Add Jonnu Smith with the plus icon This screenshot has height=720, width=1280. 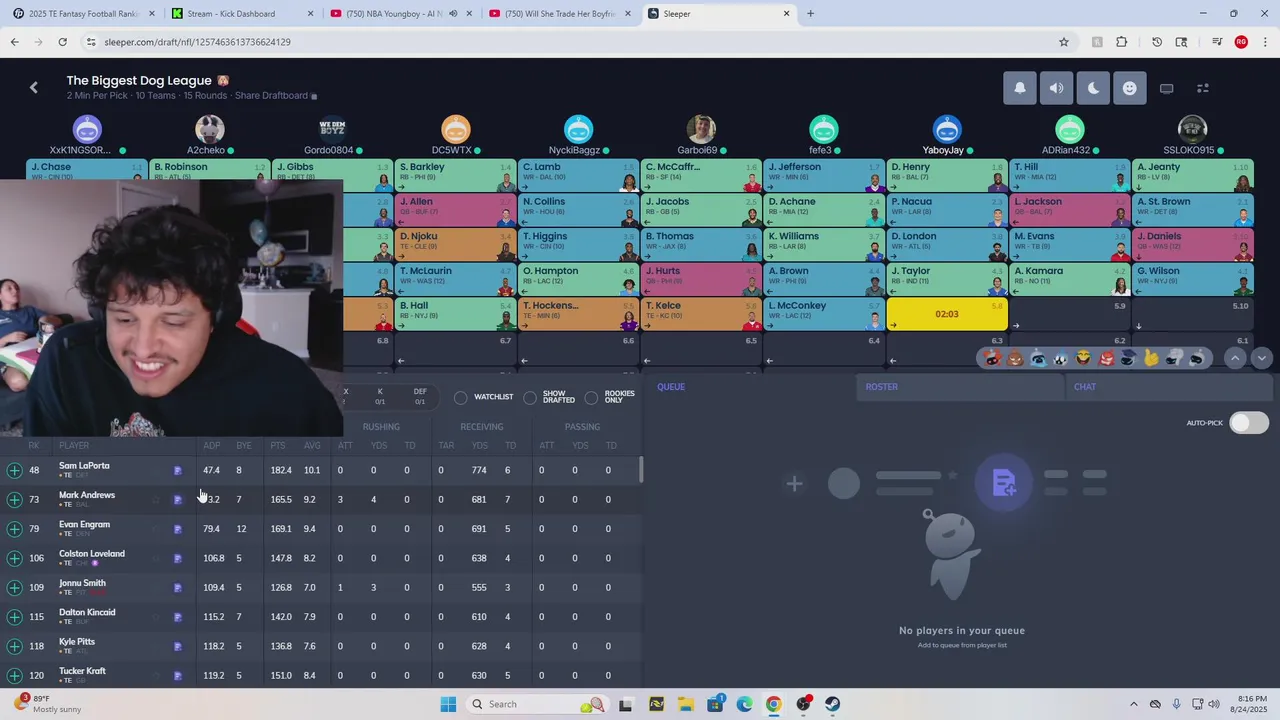click(14, 587)
